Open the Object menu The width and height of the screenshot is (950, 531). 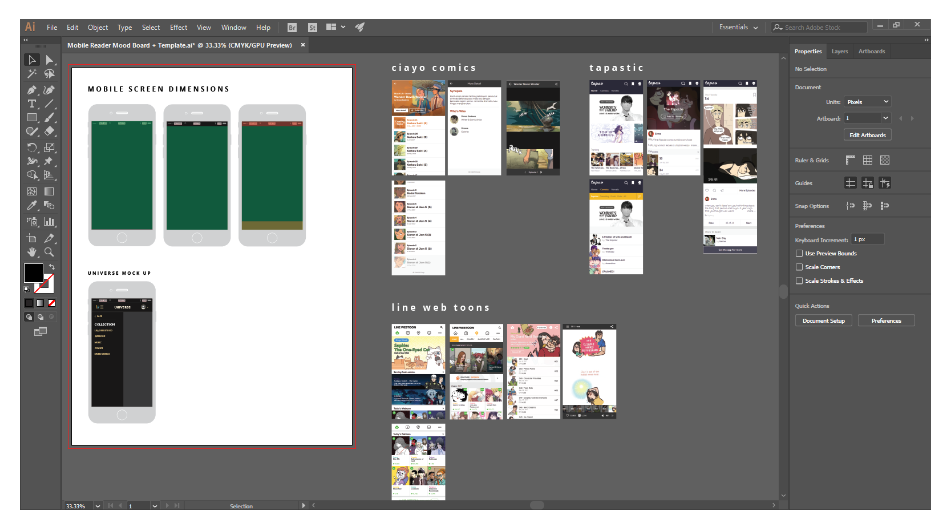coord(98,27)
